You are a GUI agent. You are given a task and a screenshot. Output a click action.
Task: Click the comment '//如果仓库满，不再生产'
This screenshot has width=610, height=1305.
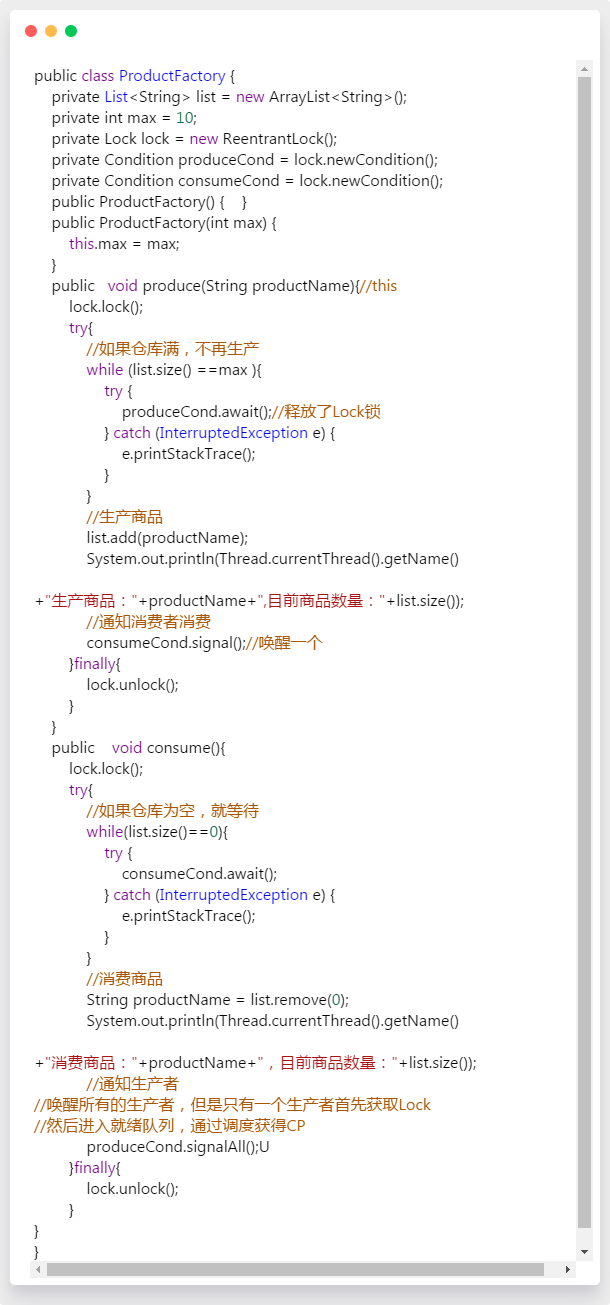[173, 349]
